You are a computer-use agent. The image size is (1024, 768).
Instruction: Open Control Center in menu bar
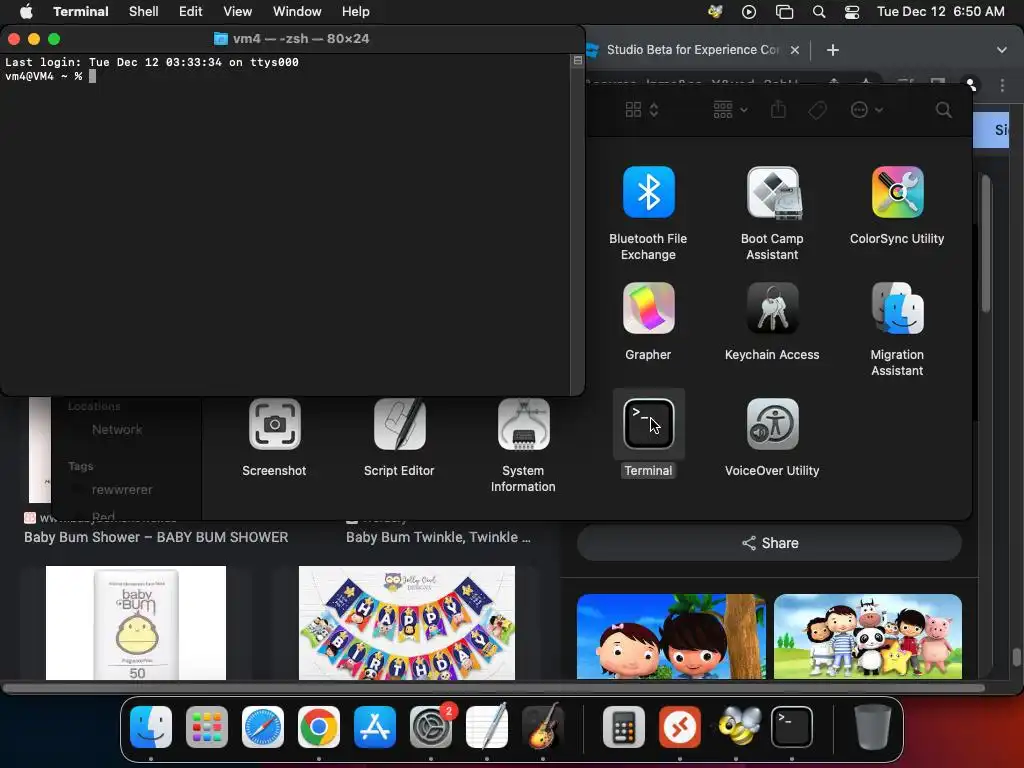pos(852,12)
